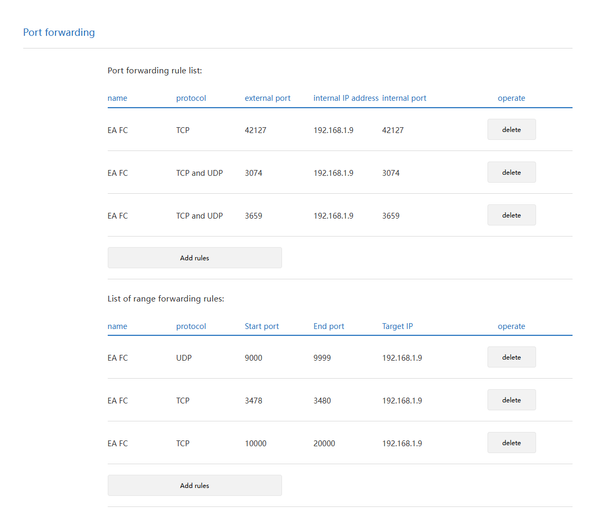Delete the UDP 9000-9999 range rule
The width and height of the screenshot is (600, 518).
click(511, 357)
